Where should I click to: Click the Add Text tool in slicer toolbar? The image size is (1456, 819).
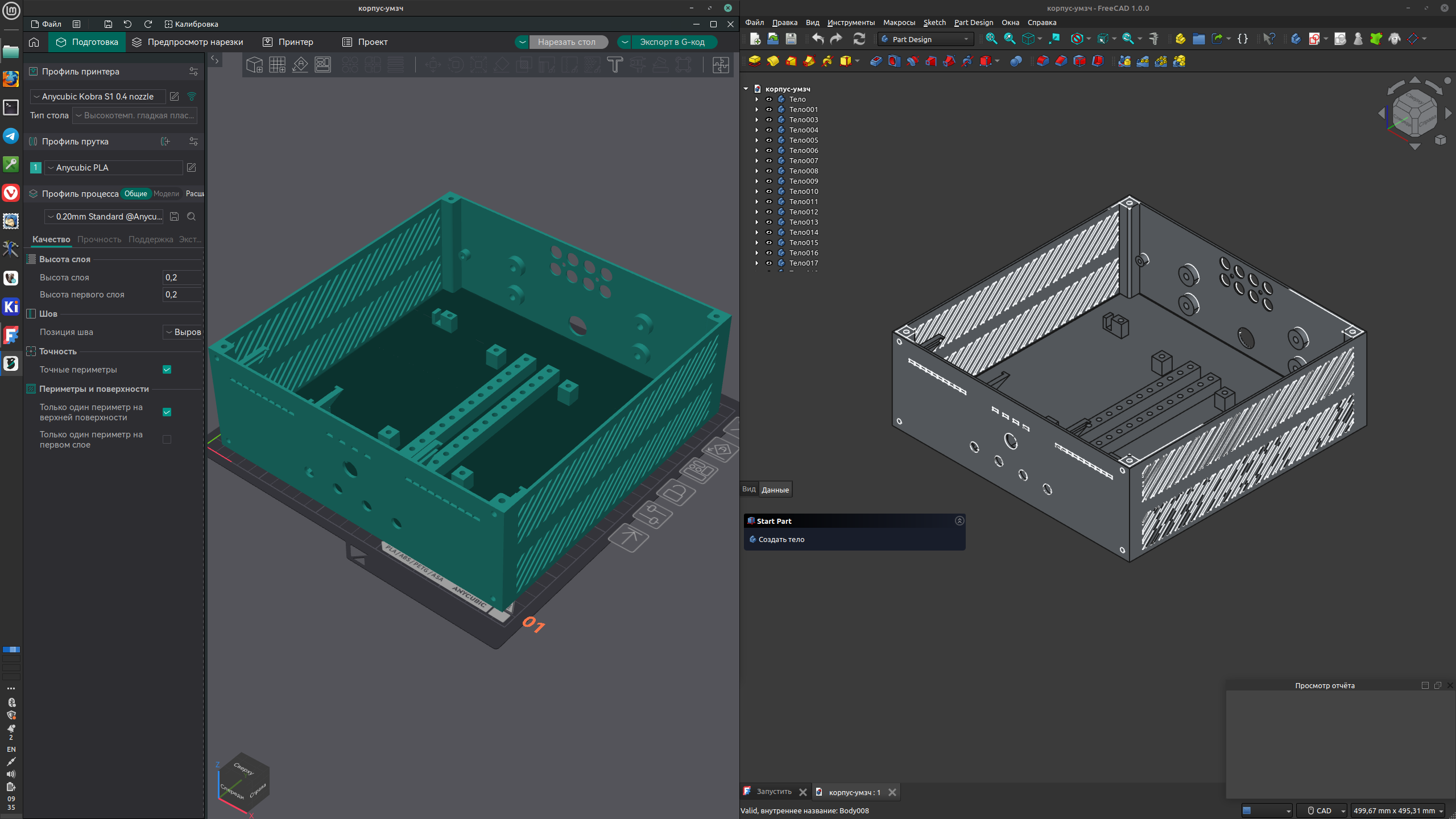(x=614, y=65)
